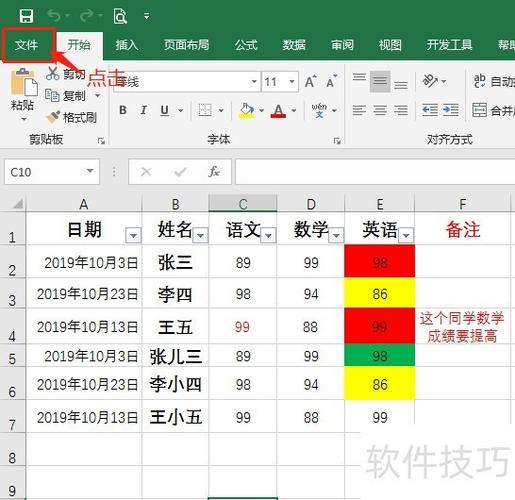Select column C header
The width and height of the screenshot is (515, 500).
pyautogui.click(x=243, y=204)
